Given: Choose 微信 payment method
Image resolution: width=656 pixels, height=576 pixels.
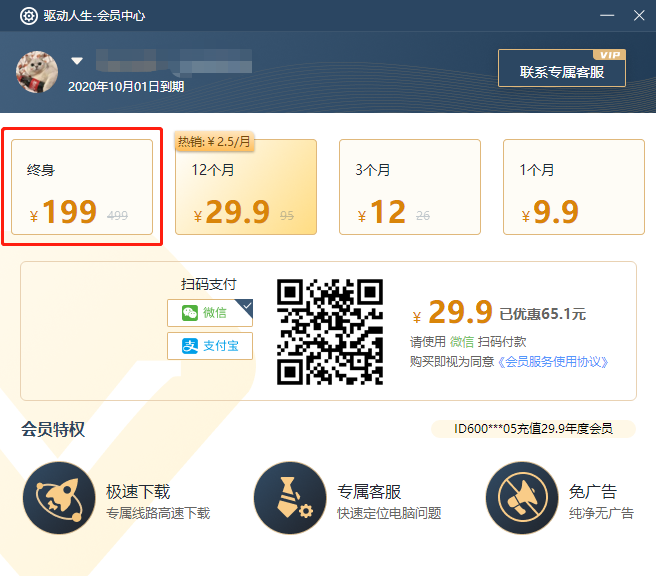Looking at the screenshot, I should tap(210, 313).
